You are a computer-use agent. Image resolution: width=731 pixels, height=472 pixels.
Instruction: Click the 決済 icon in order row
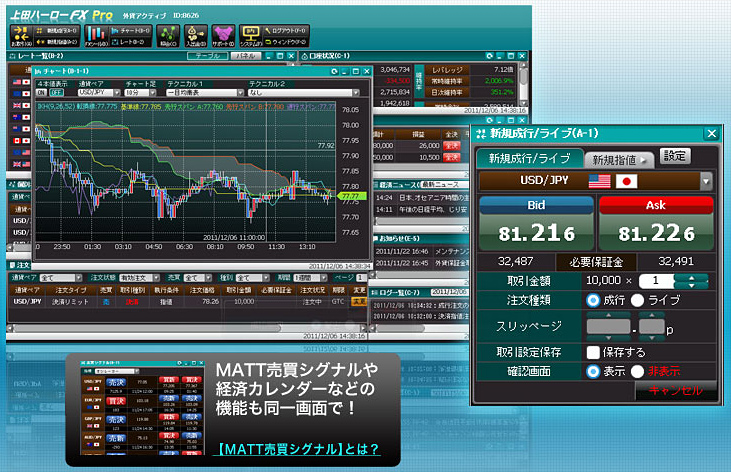(130, 300)
